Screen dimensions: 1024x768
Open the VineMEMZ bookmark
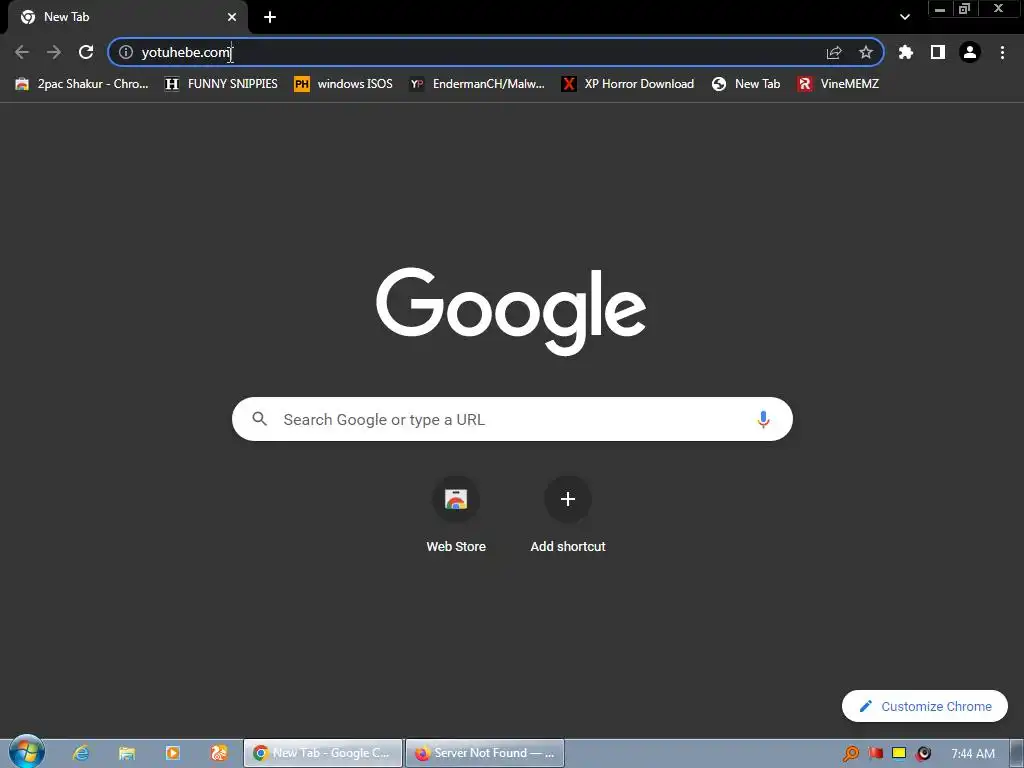pyautogui.click(x=839, y=84)
